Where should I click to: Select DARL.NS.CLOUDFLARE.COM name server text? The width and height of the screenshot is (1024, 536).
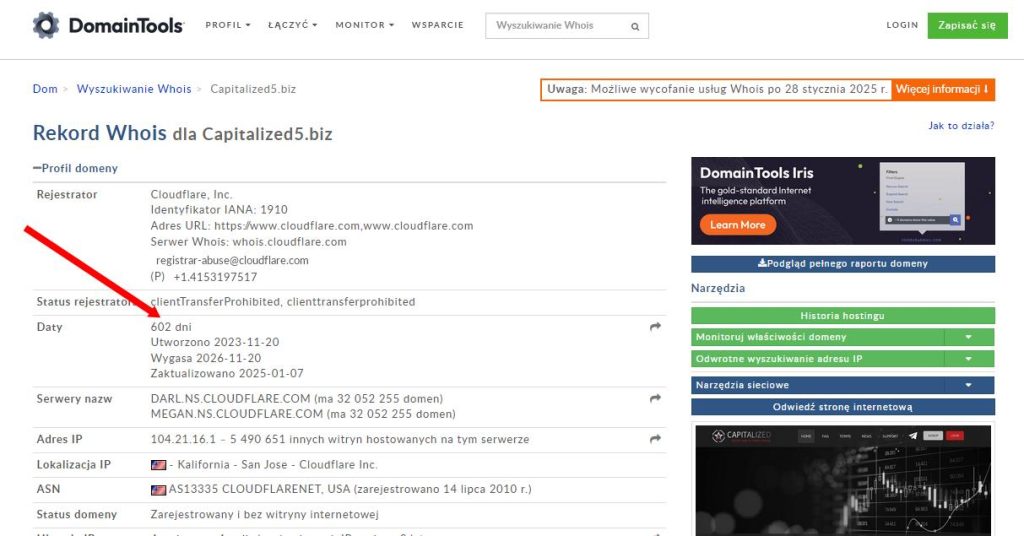[x=231, y=398]
